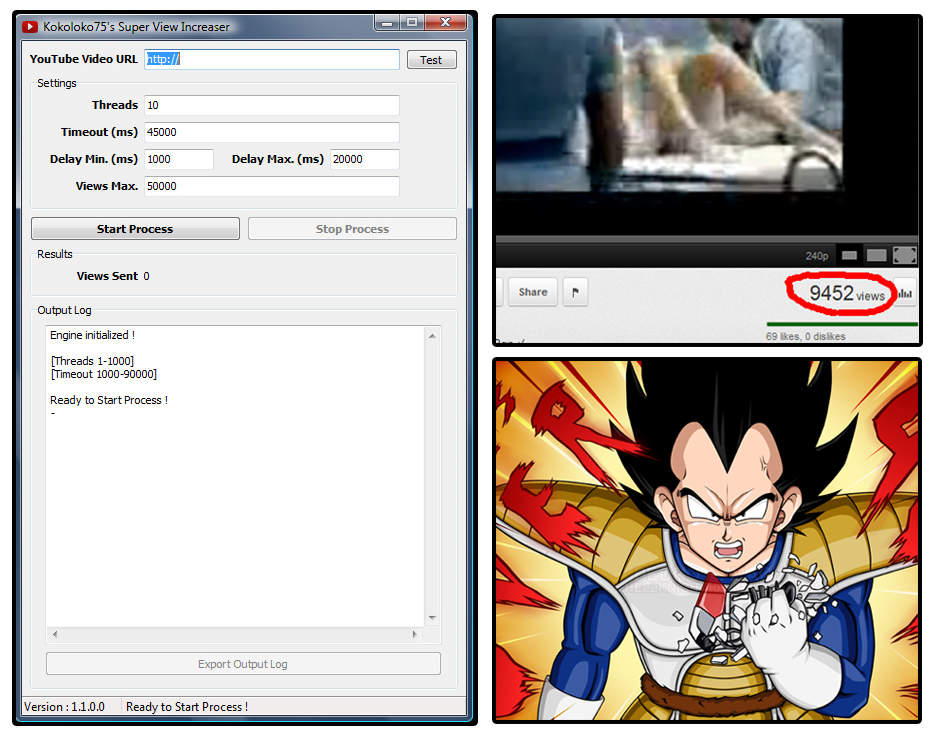Click 'Ready to Start Process !' log line
This screenshot has height=740, width=940.
109,400
